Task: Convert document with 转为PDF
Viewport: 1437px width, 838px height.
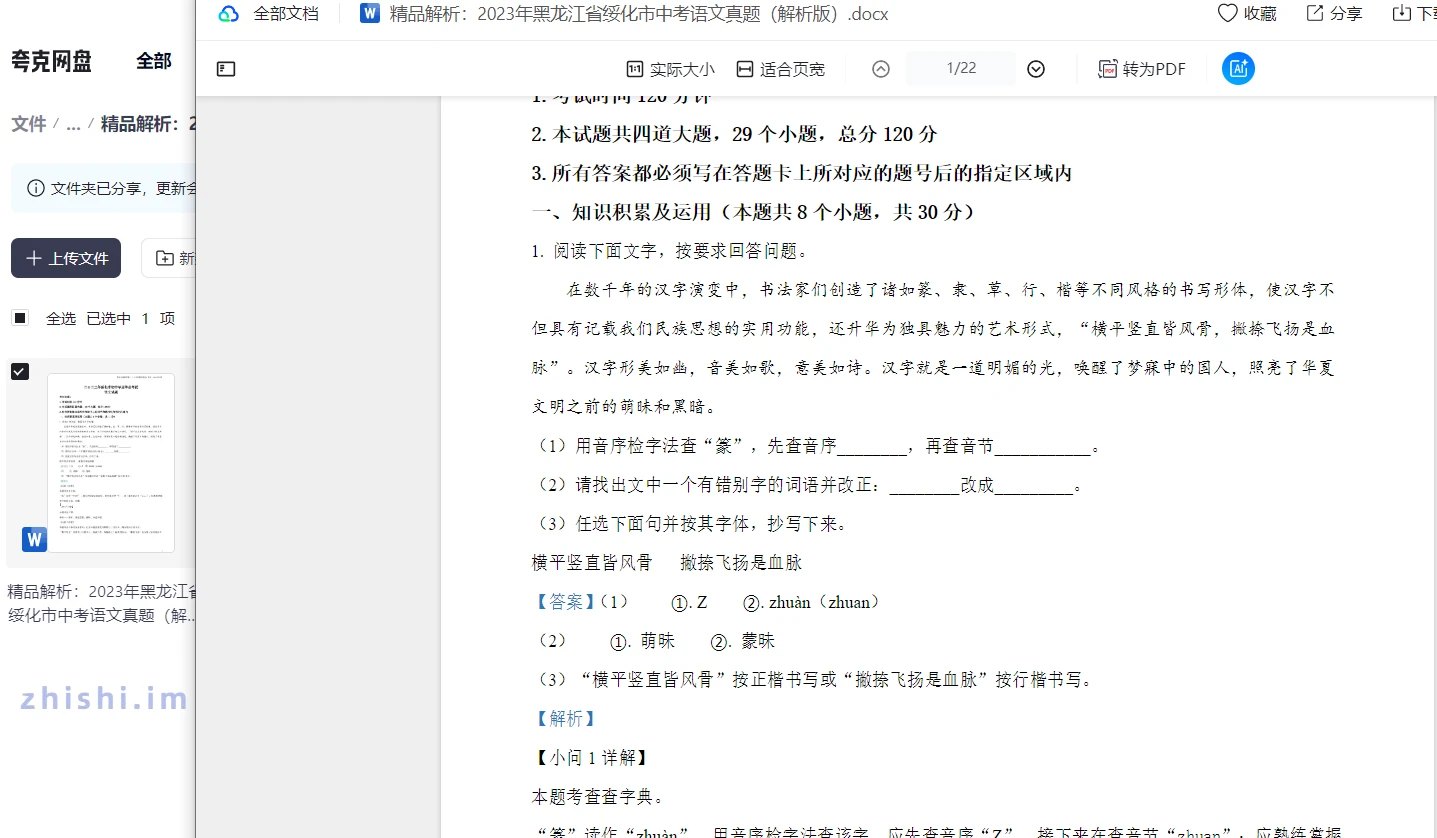Action: tap(1142, 69)
